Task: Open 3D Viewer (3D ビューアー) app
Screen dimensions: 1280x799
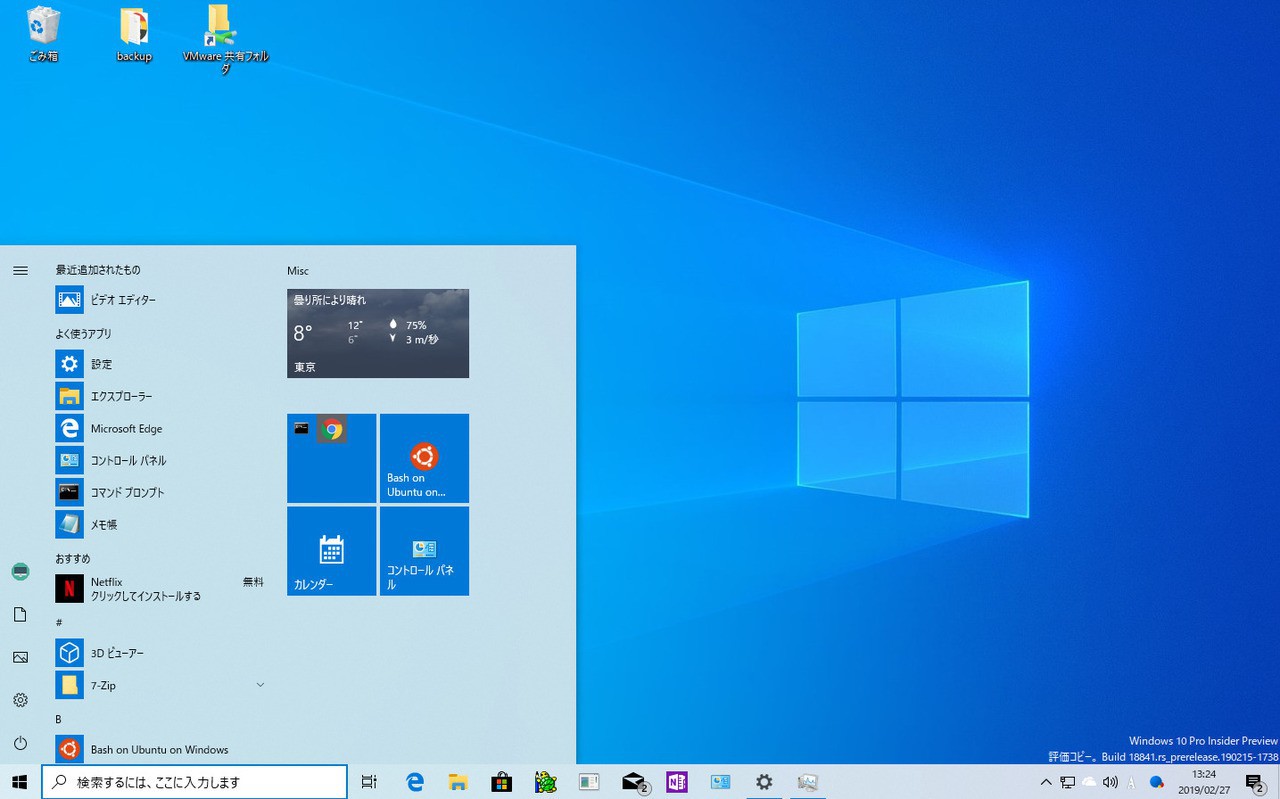Action: pos(117,653)
